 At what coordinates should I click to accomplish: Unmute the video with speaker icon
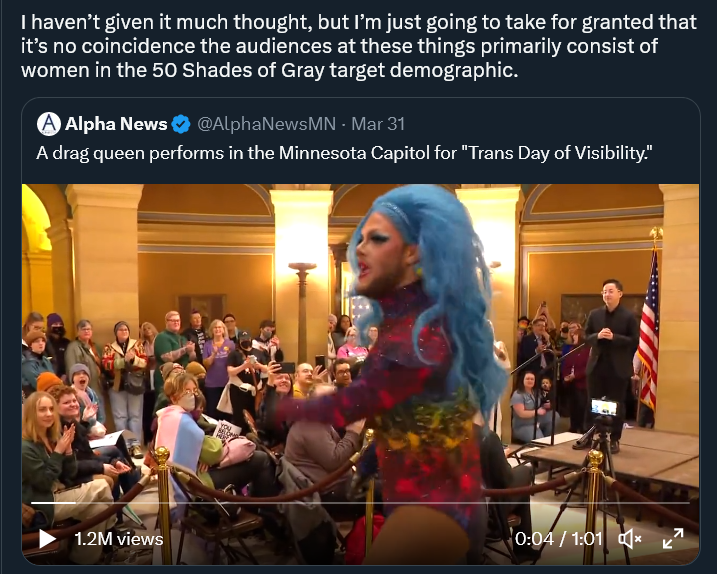tap(630, 539)
